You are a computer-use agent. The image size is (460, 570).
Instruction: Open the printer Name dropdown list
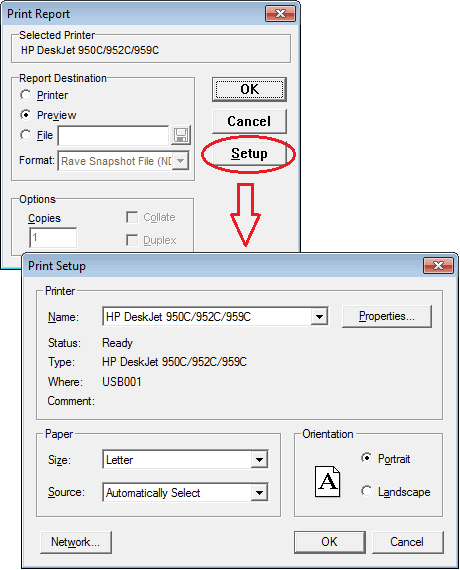pos(319,317)
